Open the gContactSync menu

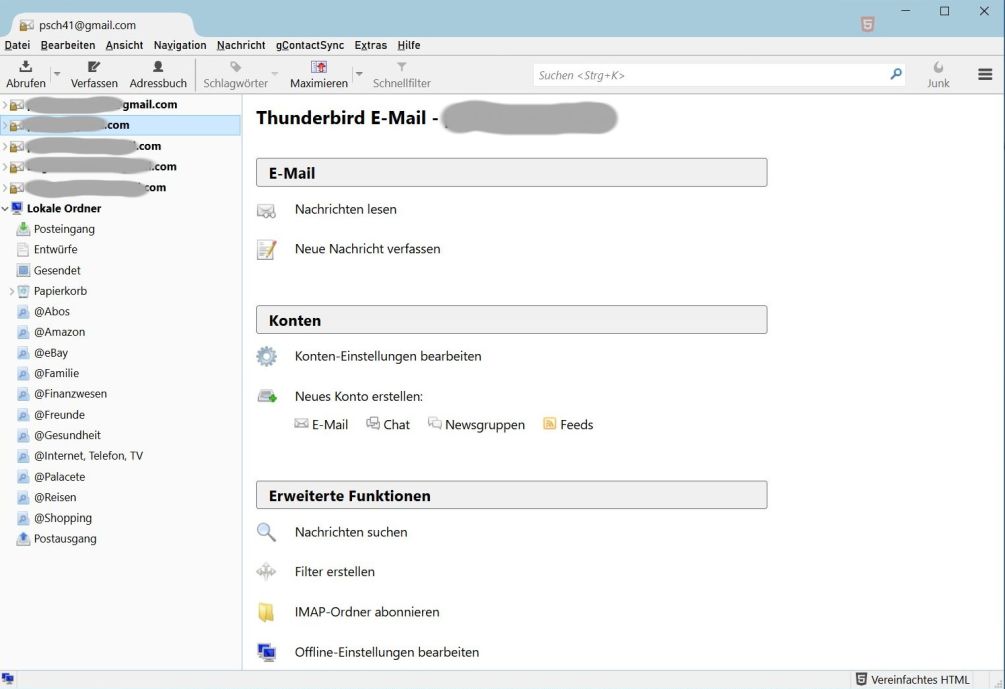(310, 46)
